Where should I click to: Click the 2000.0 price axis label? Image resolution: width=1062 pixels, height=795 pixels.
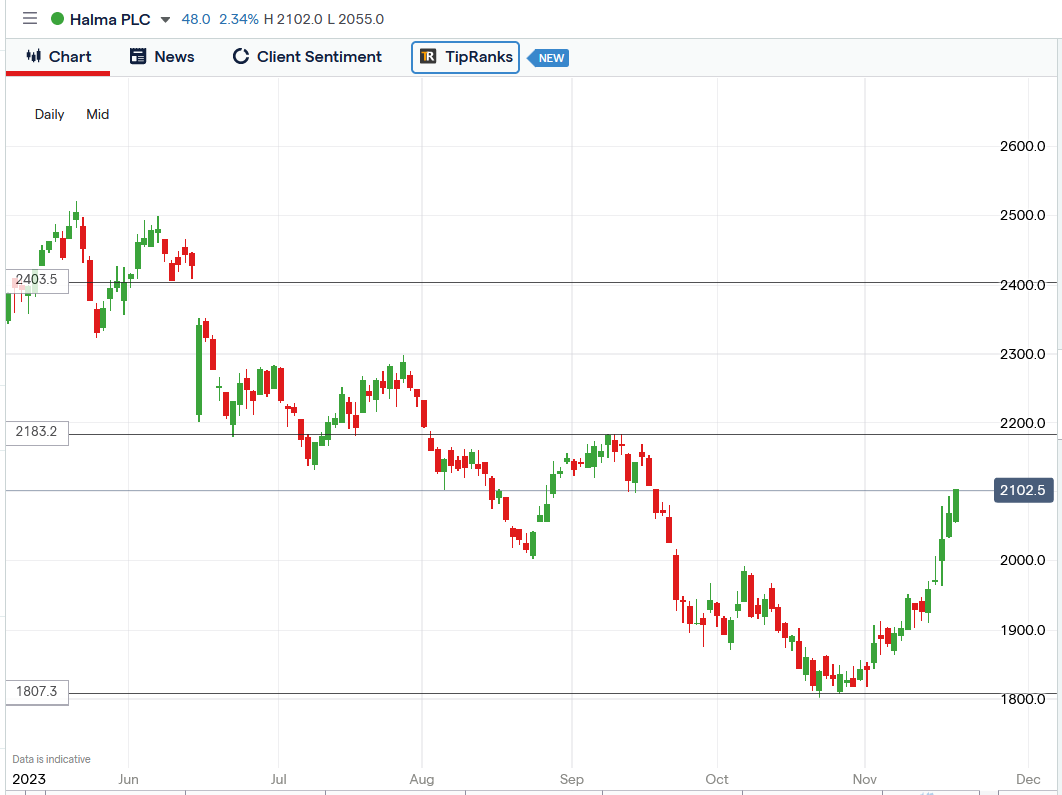1023,560
